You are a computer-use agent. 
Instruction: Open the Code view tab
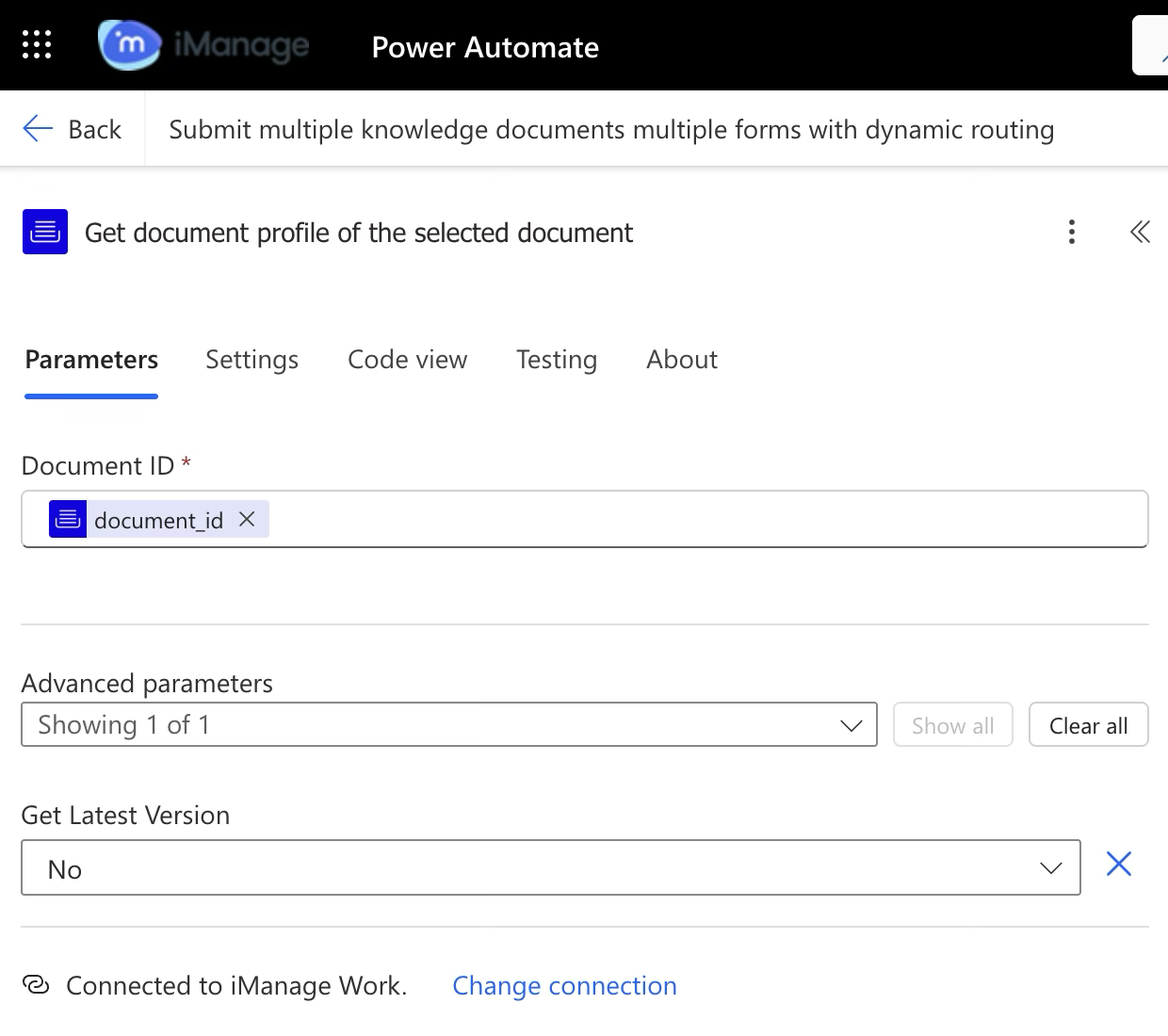[x=407, y=360]
